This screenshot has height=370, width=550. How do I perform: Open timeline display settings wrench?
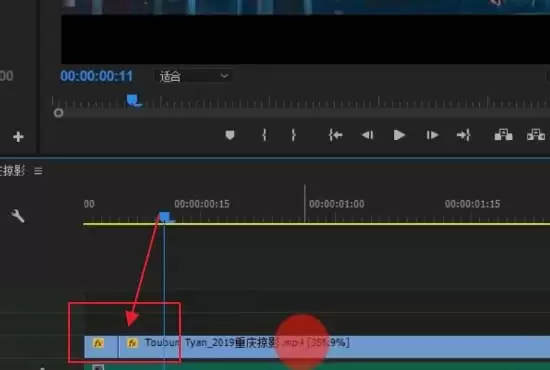click(x=18, y=216)
